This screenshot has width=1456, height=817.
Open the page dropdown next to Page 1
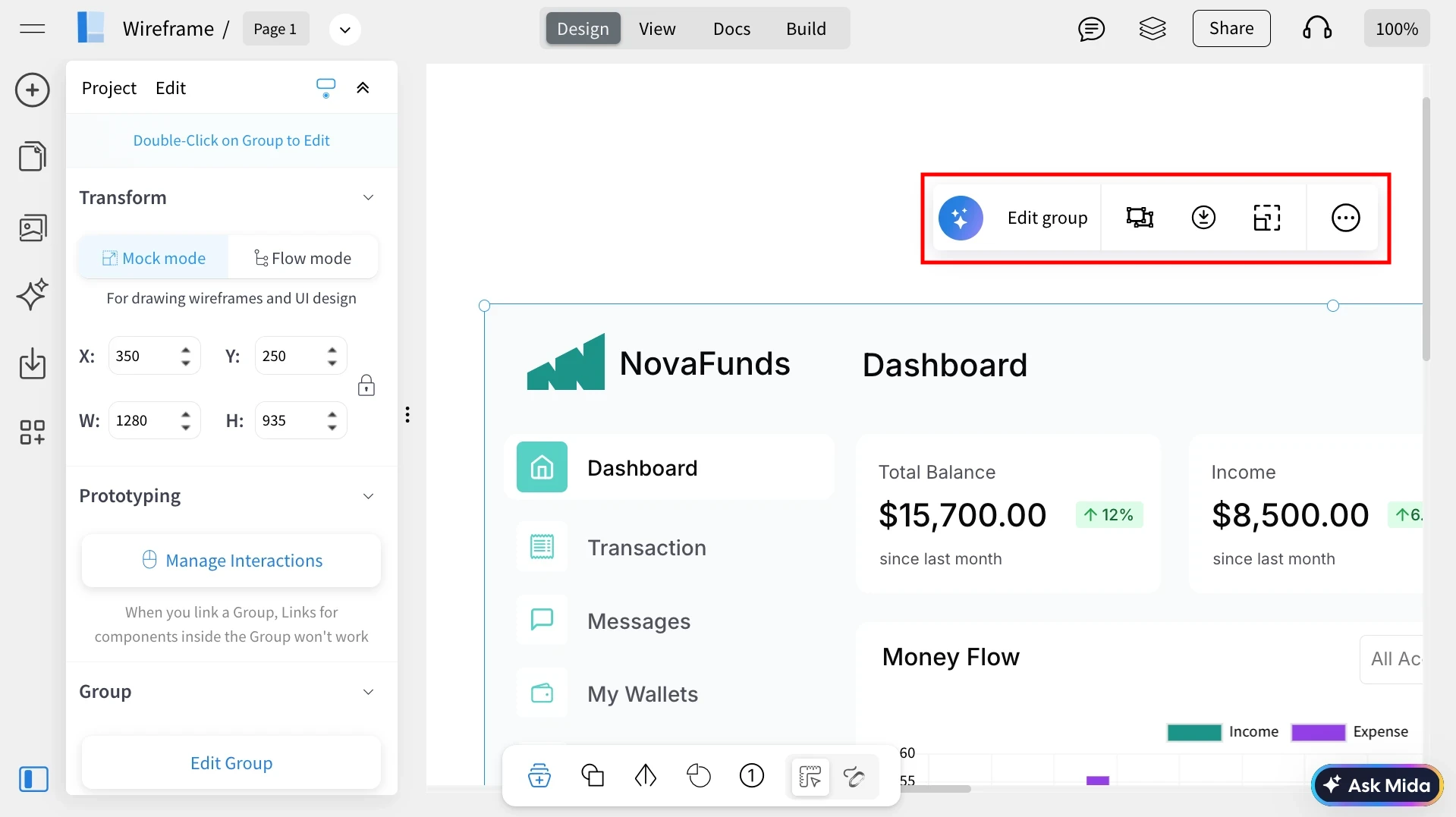tap(344, 30)
